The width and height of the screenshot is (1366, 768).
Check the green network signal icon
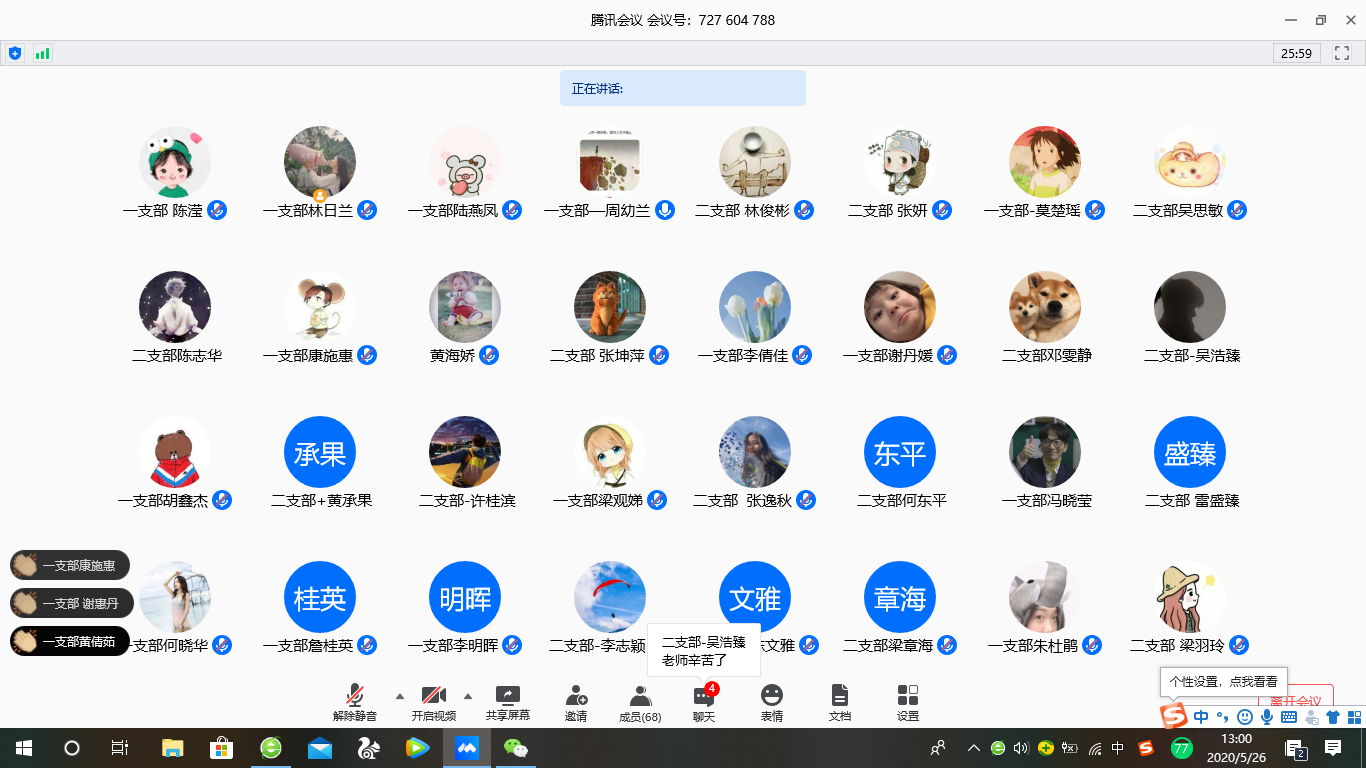(42, 53)
